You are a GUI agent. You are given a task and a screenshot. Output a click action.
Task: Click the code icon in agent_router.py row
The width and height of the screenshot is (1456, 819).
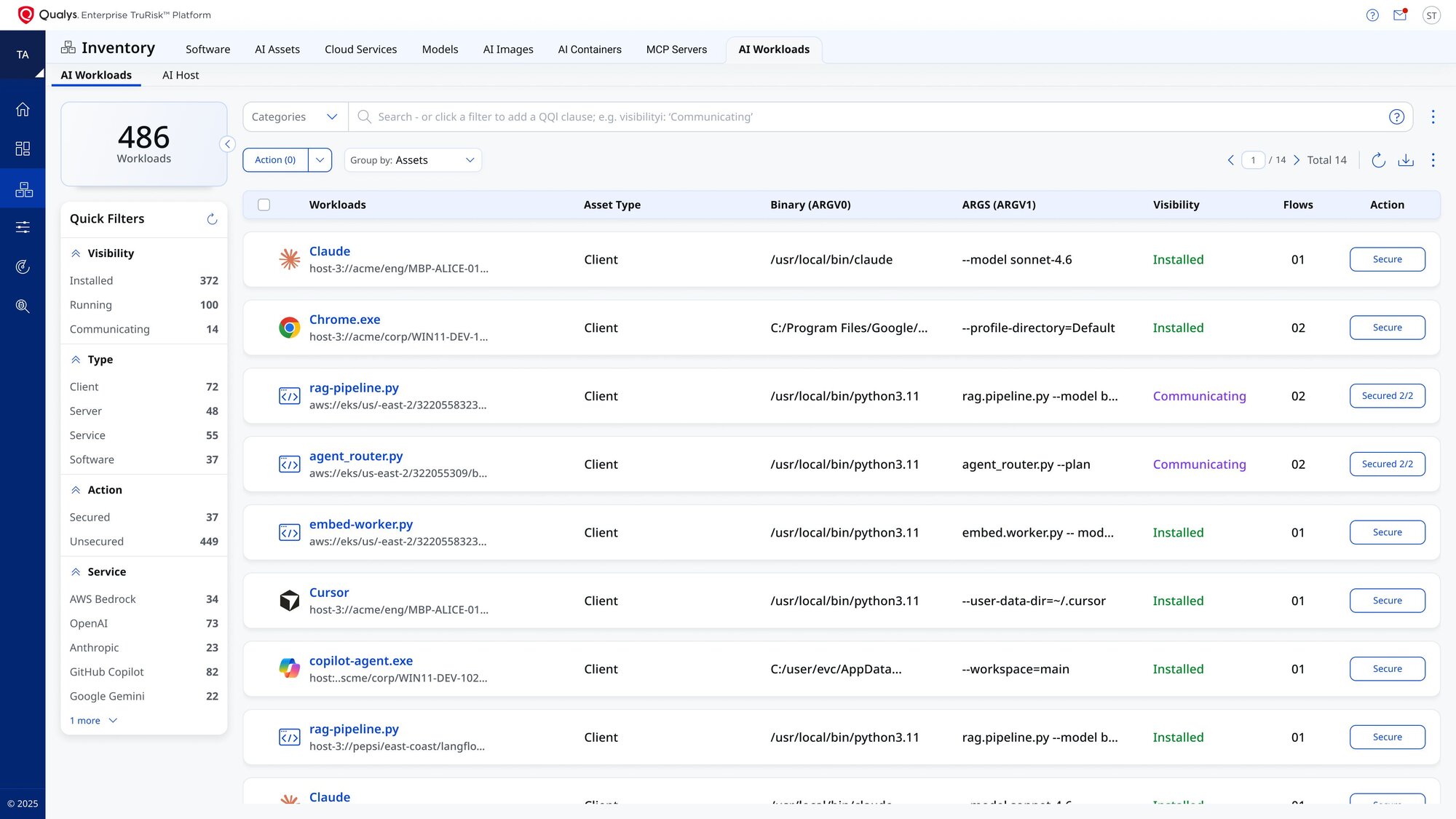coord(290,464)
